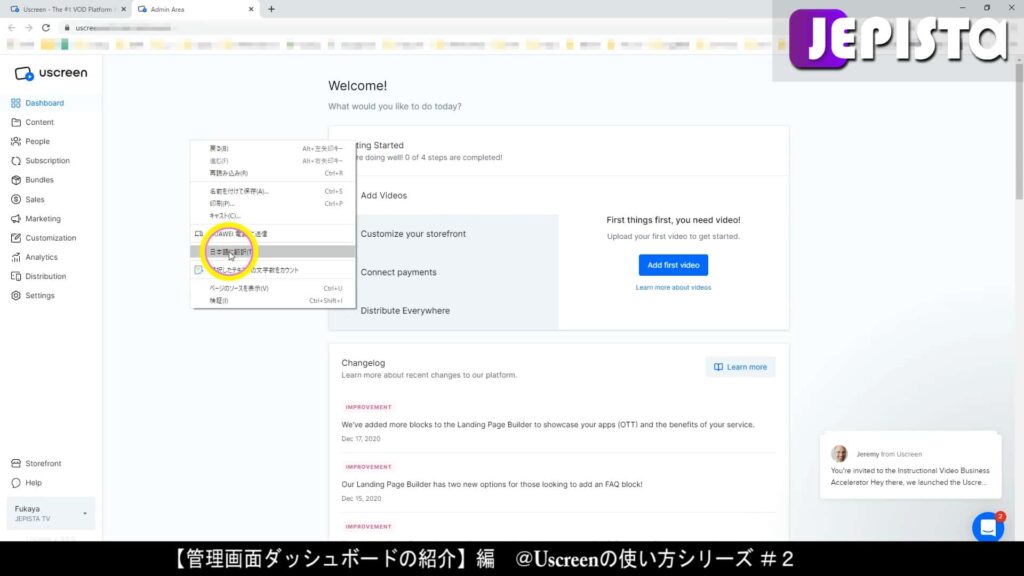The width and height of the screenshot is (1024, 576).
Task: Click the uscreen logo
Action: tap(51, 73)
